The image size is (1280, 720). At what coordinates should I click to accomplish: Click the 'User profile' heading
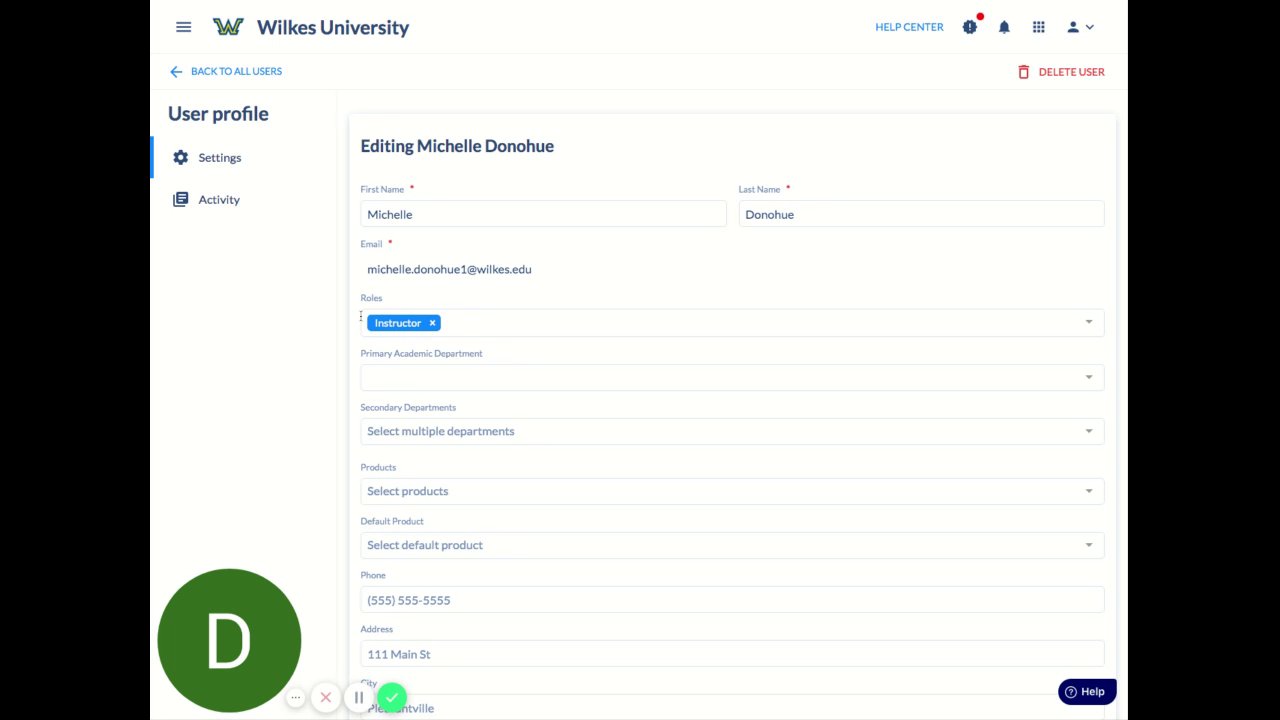[x=218, y=114]
